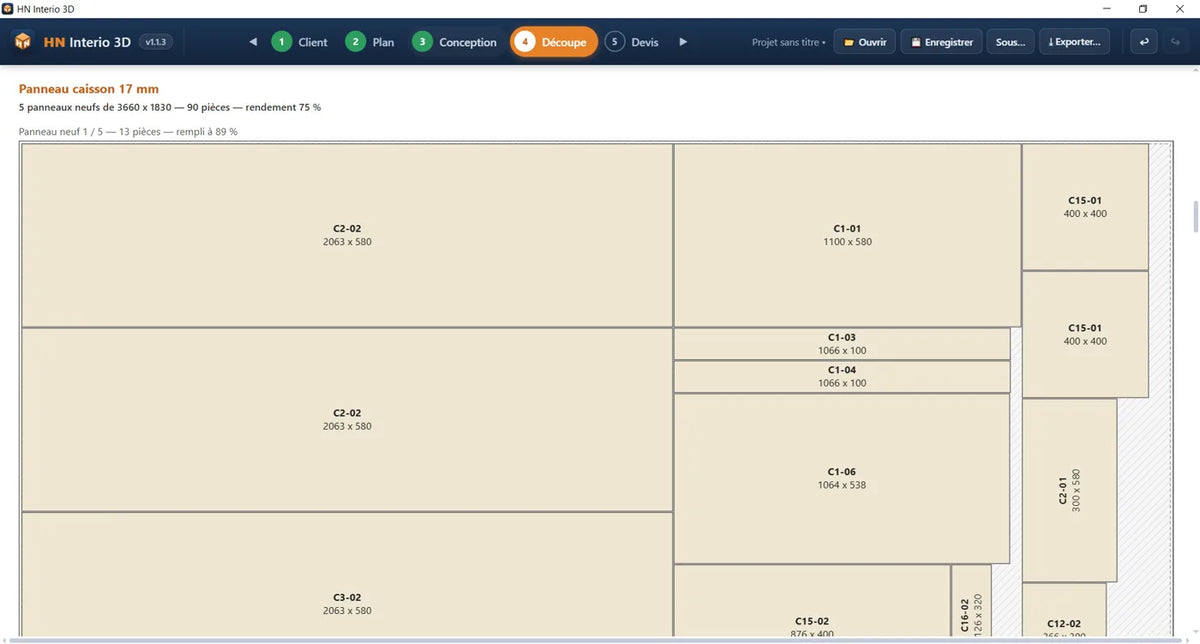The width and height of the screenshot is (1200, 644).
Task: Select piece C2-01 300 x 580
Action: [1069, 490]
